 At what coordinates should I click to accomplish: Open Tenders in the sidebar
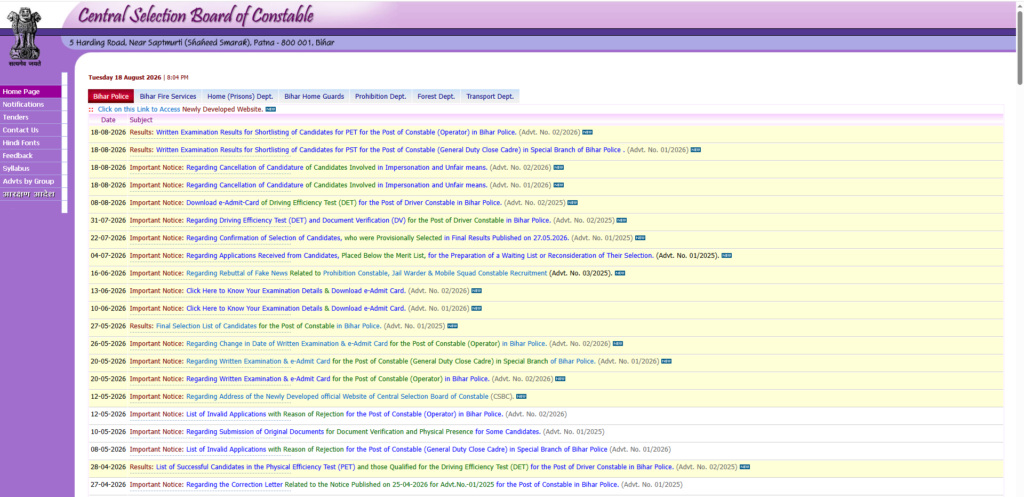point(31,118)
